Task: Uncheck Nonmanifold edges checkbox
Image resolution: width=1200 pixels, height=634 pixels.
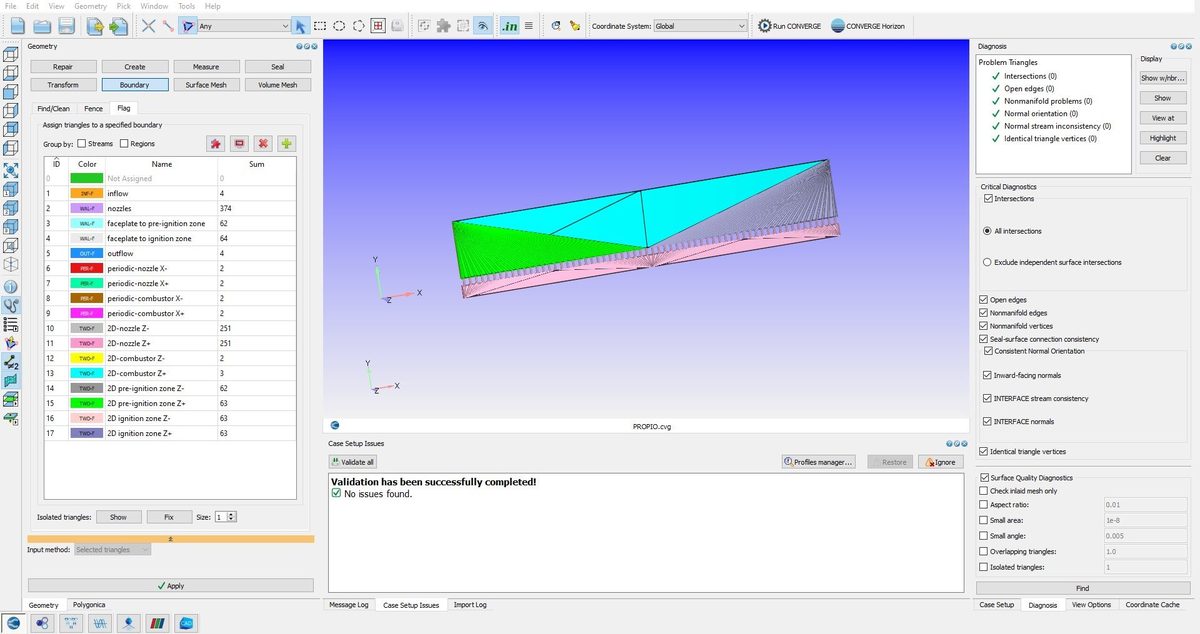Action: click(x=984, y=313)
